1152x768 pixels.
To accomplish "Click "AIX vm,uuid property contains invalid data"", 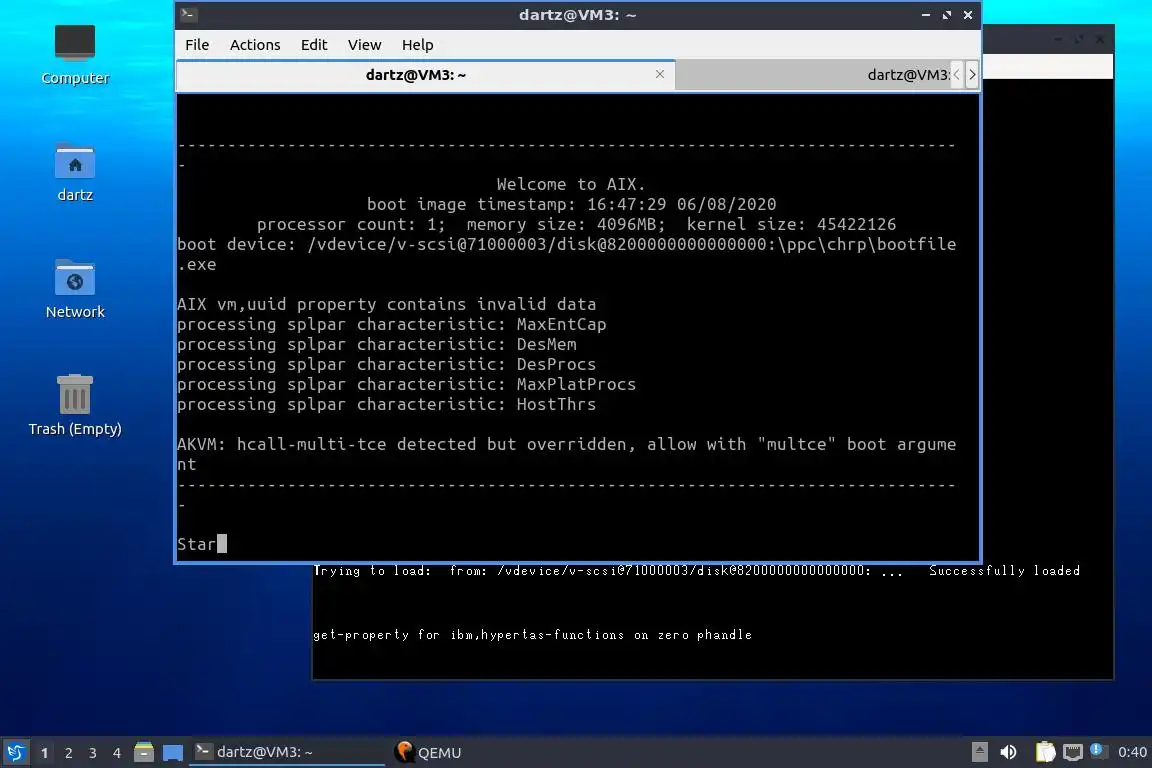I will click(x=386, y=304).
